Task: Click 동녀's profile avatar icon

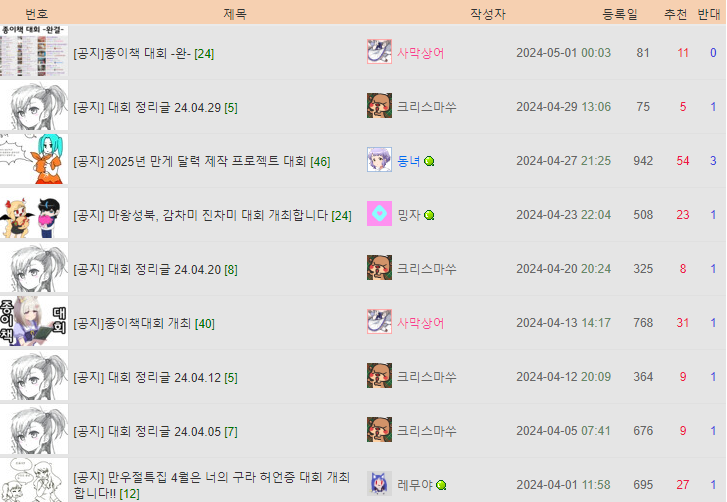Action: point(379,159)
